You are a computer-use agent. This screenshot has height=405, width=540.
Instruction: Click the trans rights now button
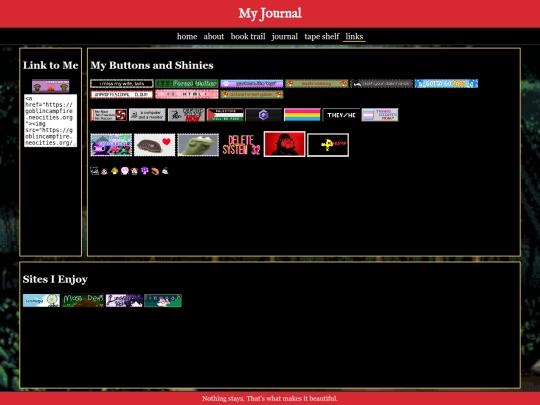coord(380,115)
